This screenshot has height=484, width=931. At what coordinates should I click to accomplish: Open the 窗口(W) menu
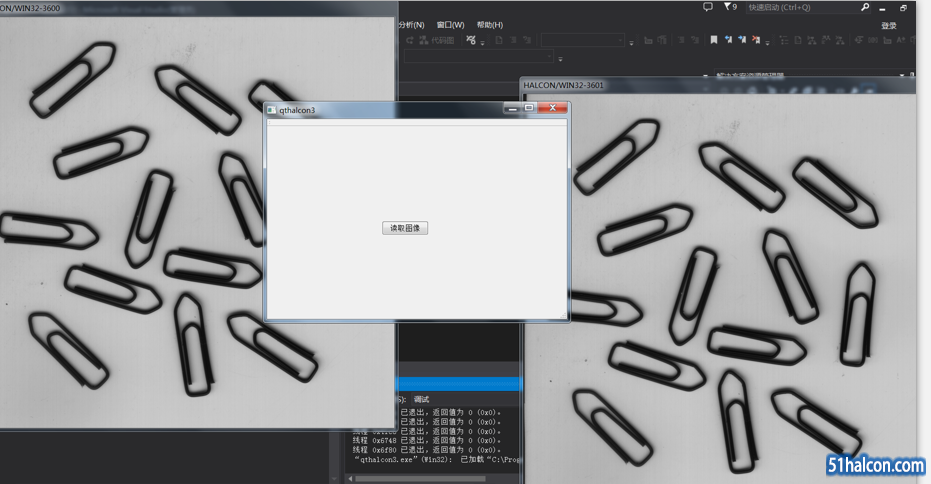pyautogui.click(x=450, y=25)
